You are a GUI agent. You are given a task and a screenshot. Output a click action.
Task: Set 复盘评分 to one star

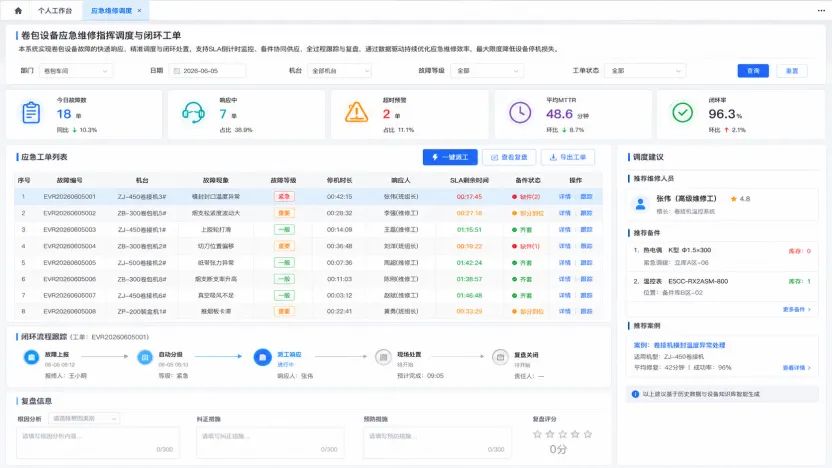537,434
